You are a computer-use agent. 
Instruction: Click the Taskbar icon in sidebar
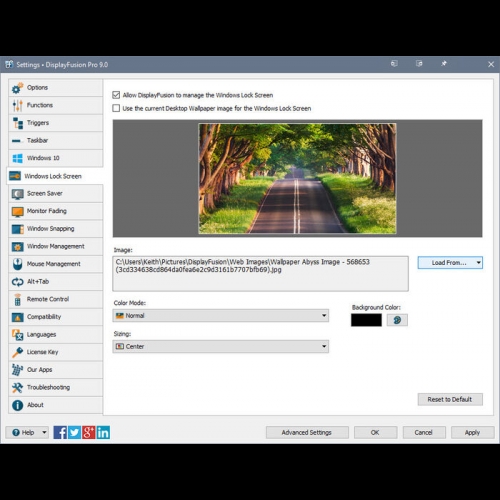coord(16,141)
